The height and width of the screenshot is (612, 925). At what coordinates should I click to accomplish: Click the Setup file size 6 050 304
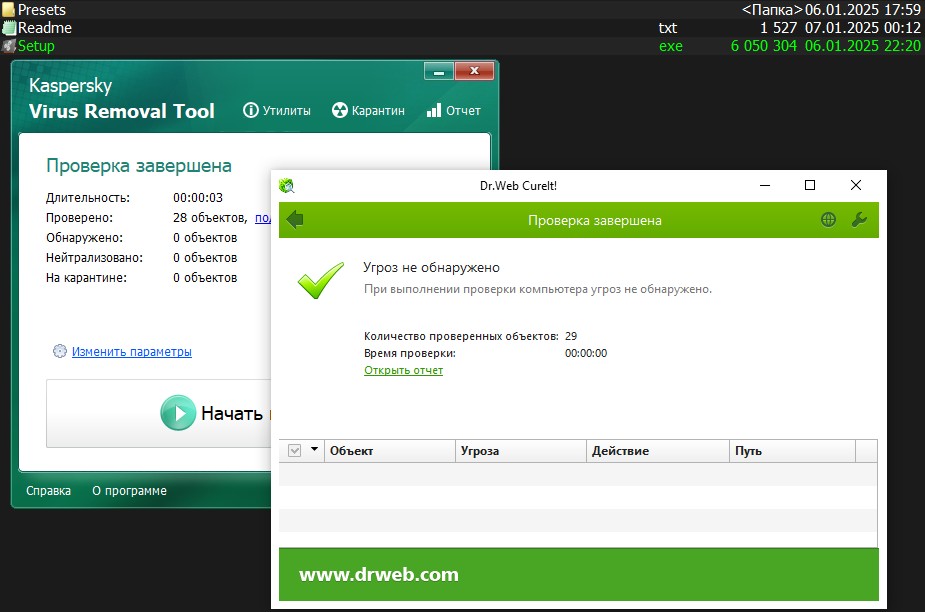[763, 46]
